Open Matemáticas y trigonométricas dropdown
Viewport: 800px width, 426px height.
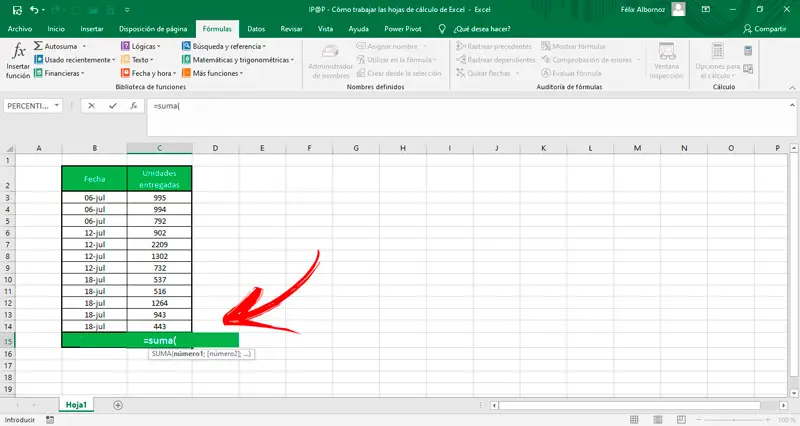[x=238, y=60]
